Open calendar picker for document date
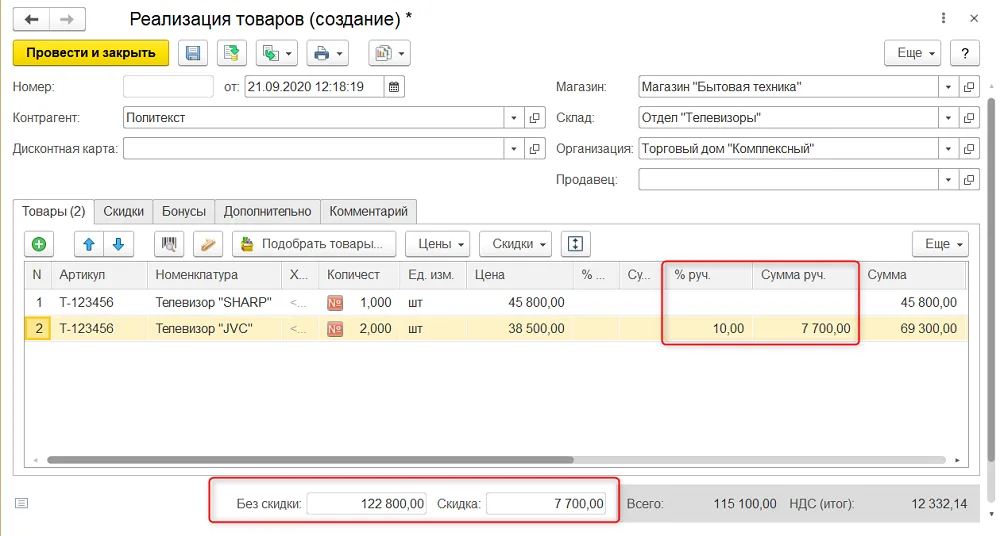Image resolution: width=1000 pixels, height=536 pixels. (x=394, y=87)
